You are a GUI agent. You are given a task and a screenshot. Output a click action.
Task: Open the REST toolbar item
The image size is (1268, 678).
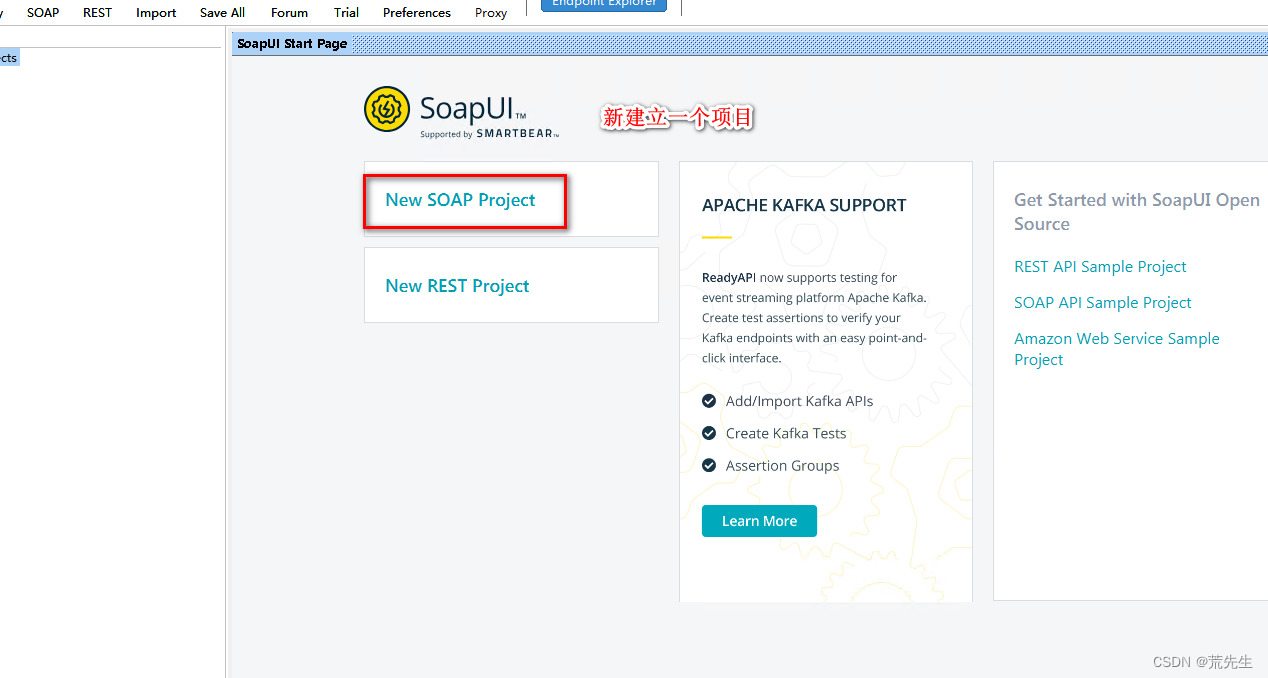(x=97, y=12)
